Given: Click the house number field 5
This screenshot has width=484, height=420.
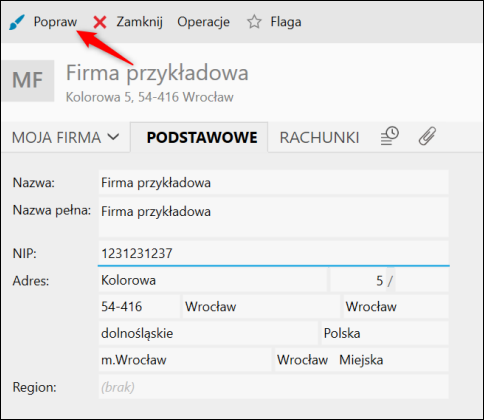Looking at the screenshot, I should coord(358,280).
